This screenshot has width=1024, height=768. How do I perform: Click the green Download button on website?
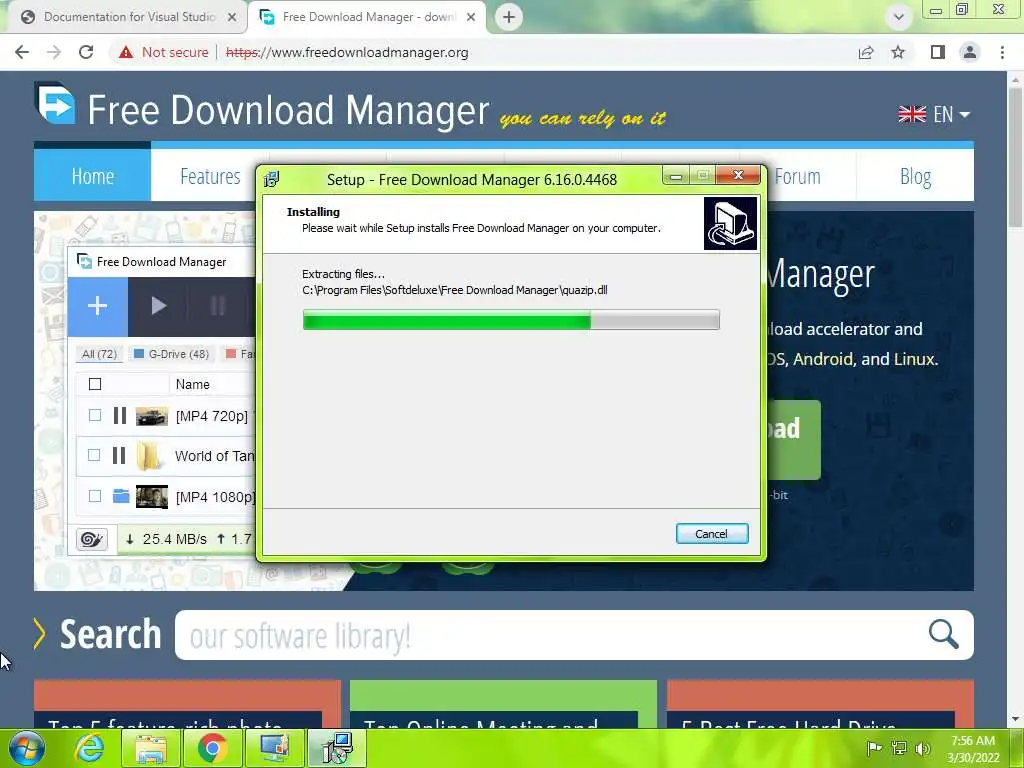793,440
